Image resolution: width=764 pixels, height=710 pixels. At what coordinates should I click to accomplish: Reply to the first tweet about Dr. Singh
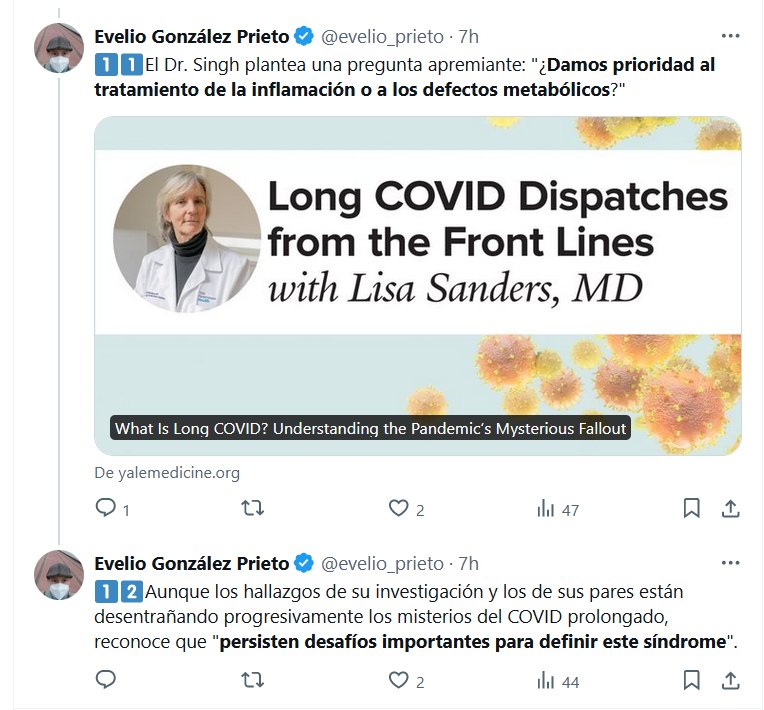pyautogui.click(x=106, y=509)
